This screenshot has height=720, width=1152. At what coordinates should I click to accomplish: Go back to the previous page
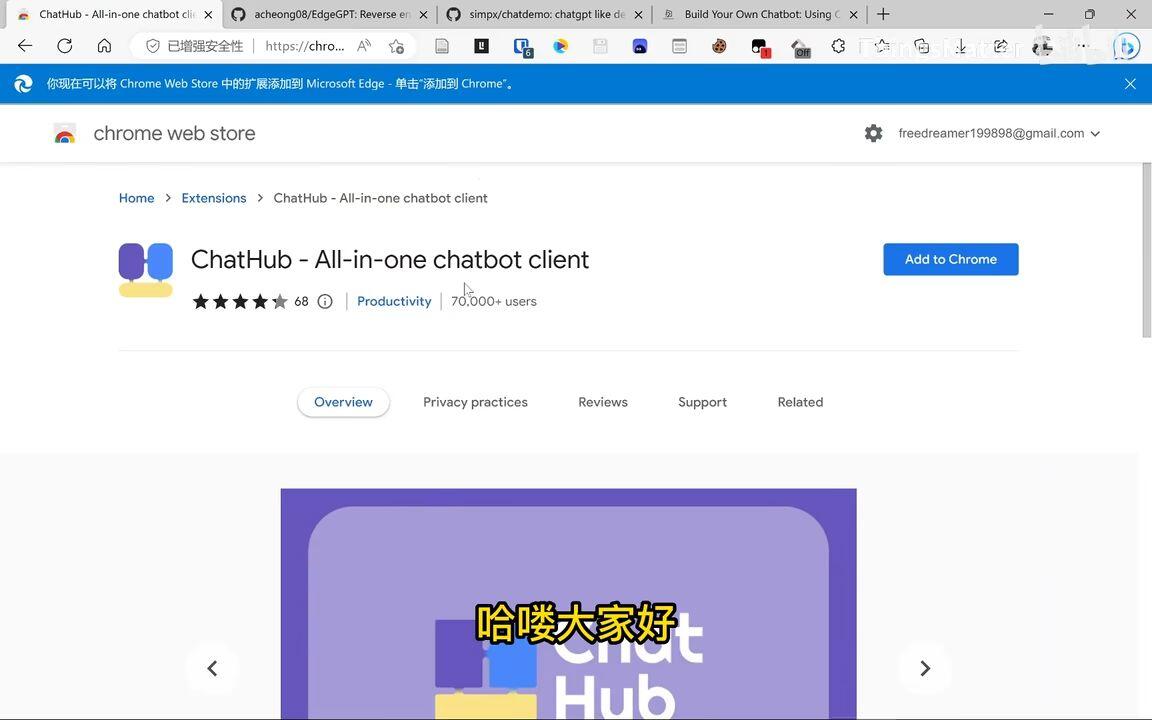point(25,46)
